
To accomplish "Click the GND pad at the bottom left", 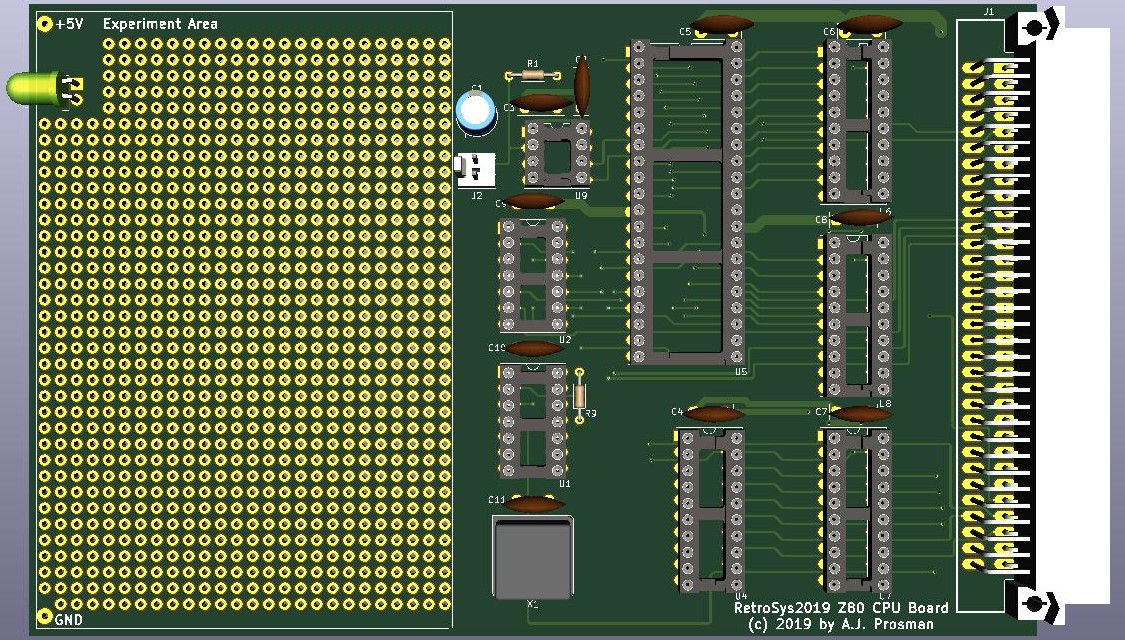I will pos(44,616).
